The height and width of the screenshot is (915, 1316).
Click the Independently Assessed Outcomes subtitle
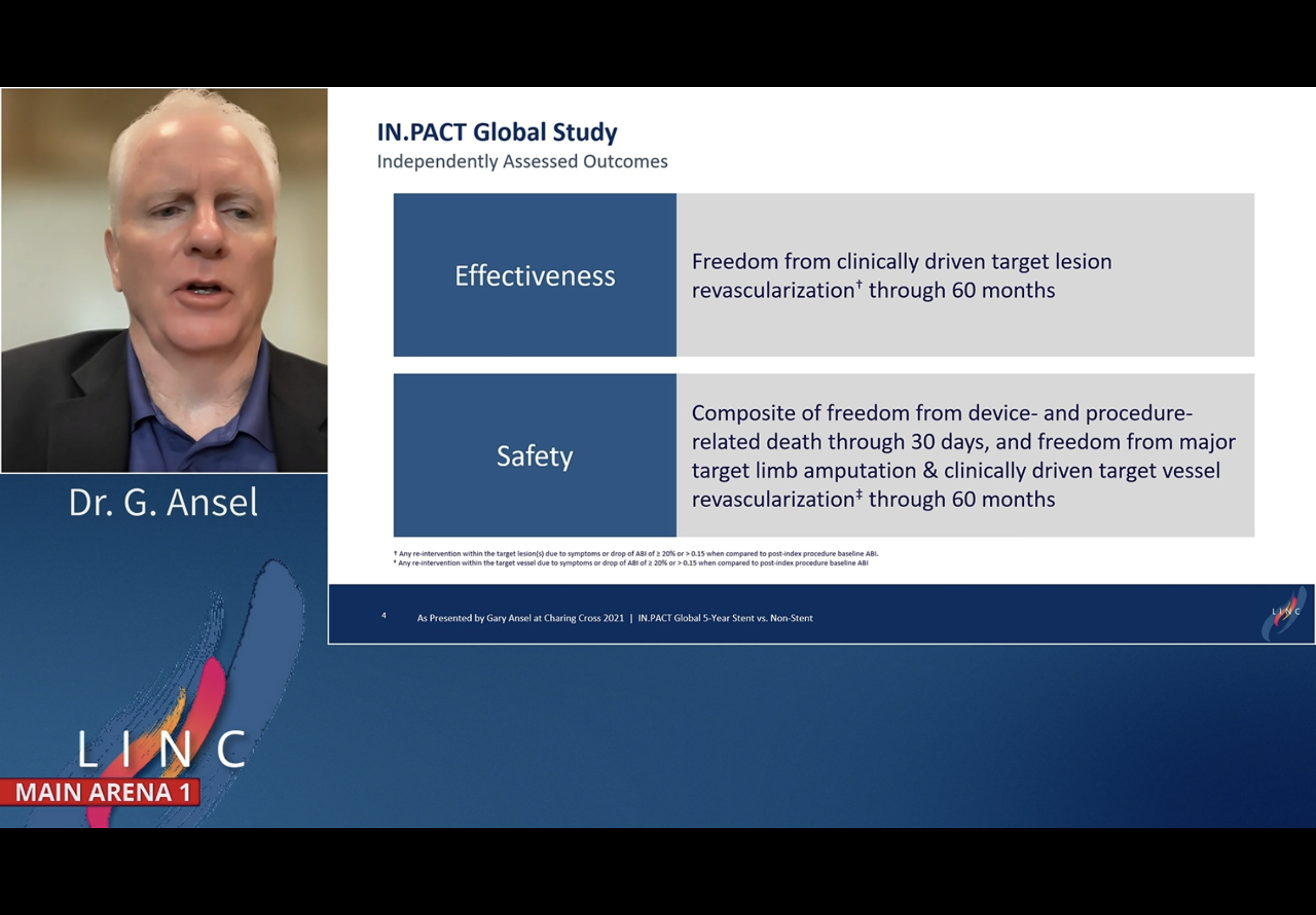click(x=522, y=162)
